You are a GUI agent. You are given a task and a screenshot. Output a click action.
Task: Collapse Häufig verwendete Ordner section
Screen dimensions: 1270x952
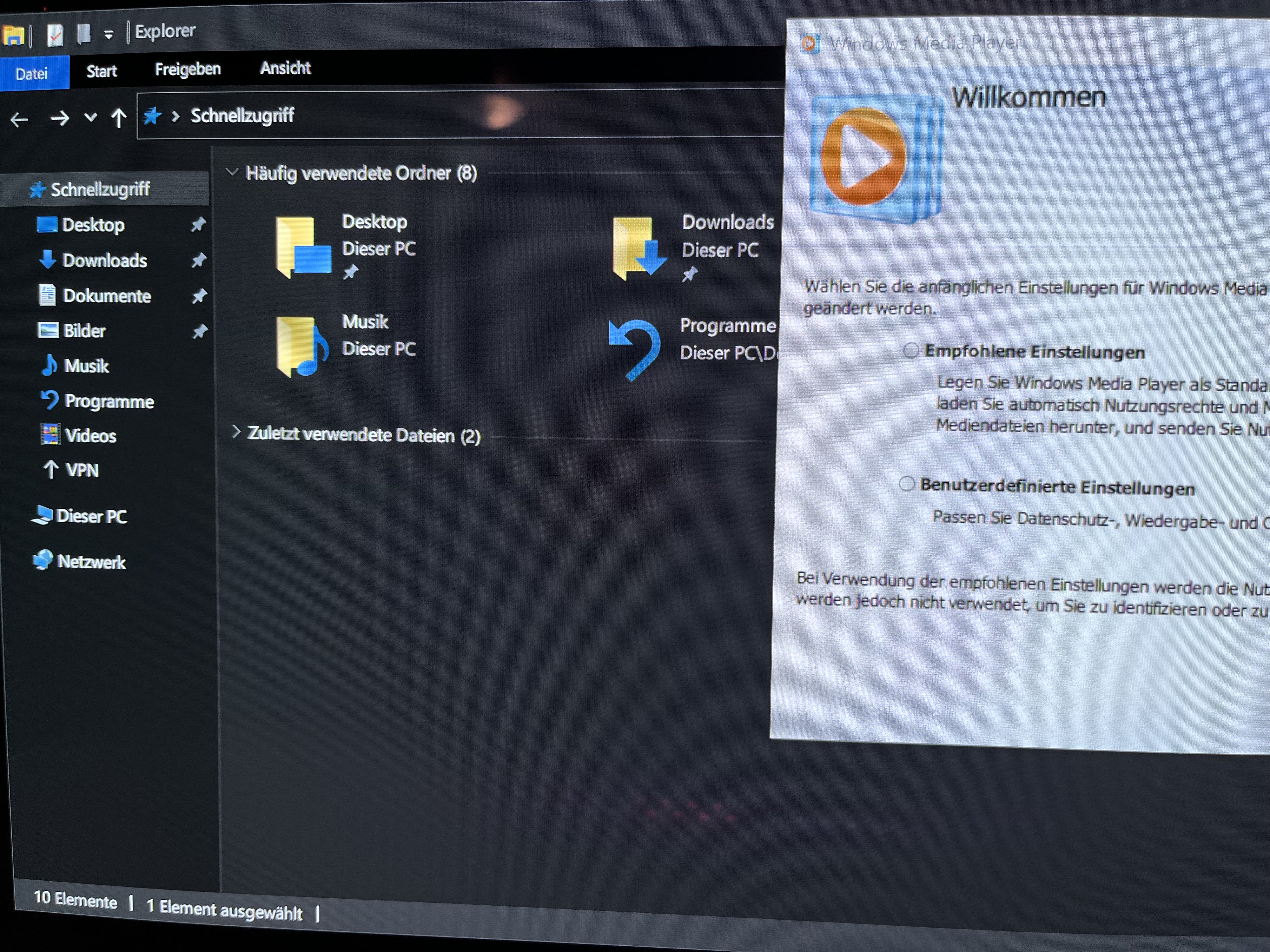[232, 172]
